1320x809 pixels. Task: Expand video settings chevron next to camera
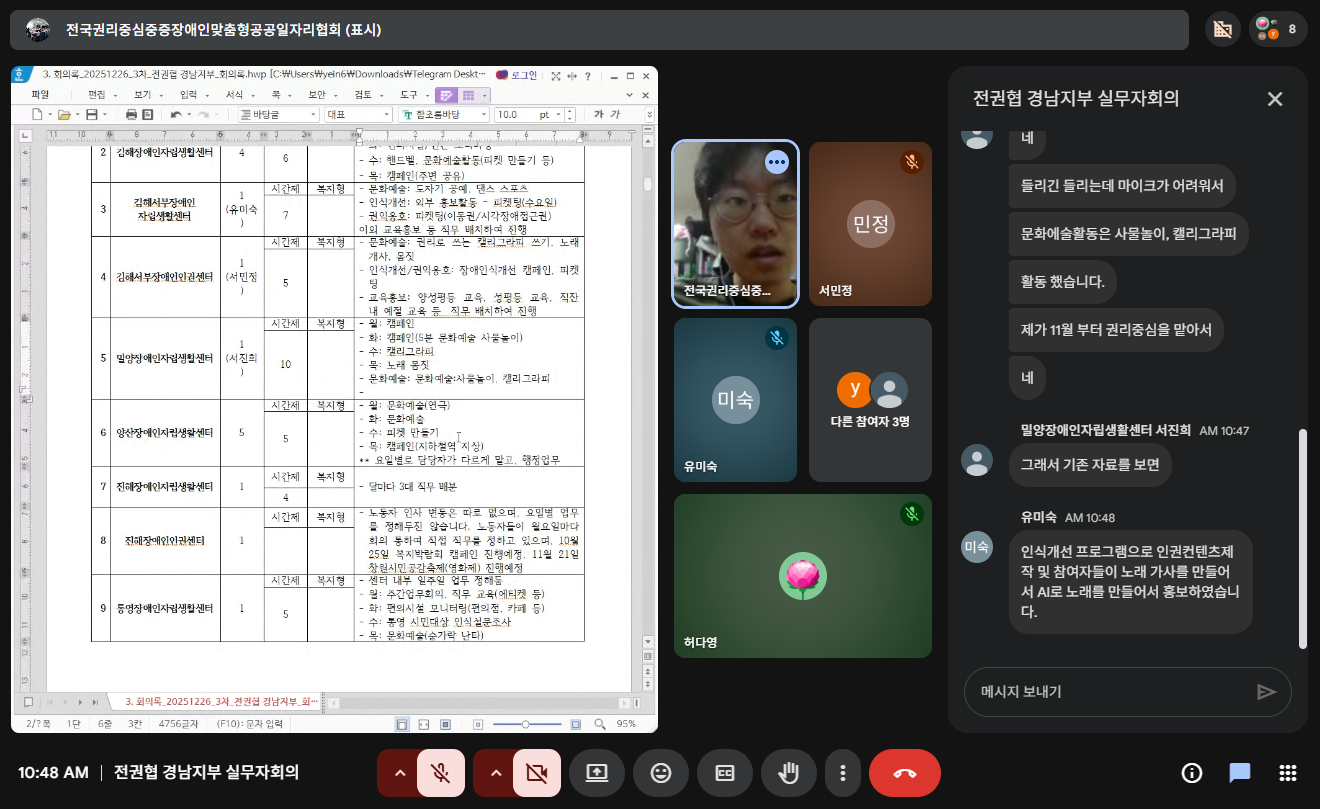click(495, 773)
